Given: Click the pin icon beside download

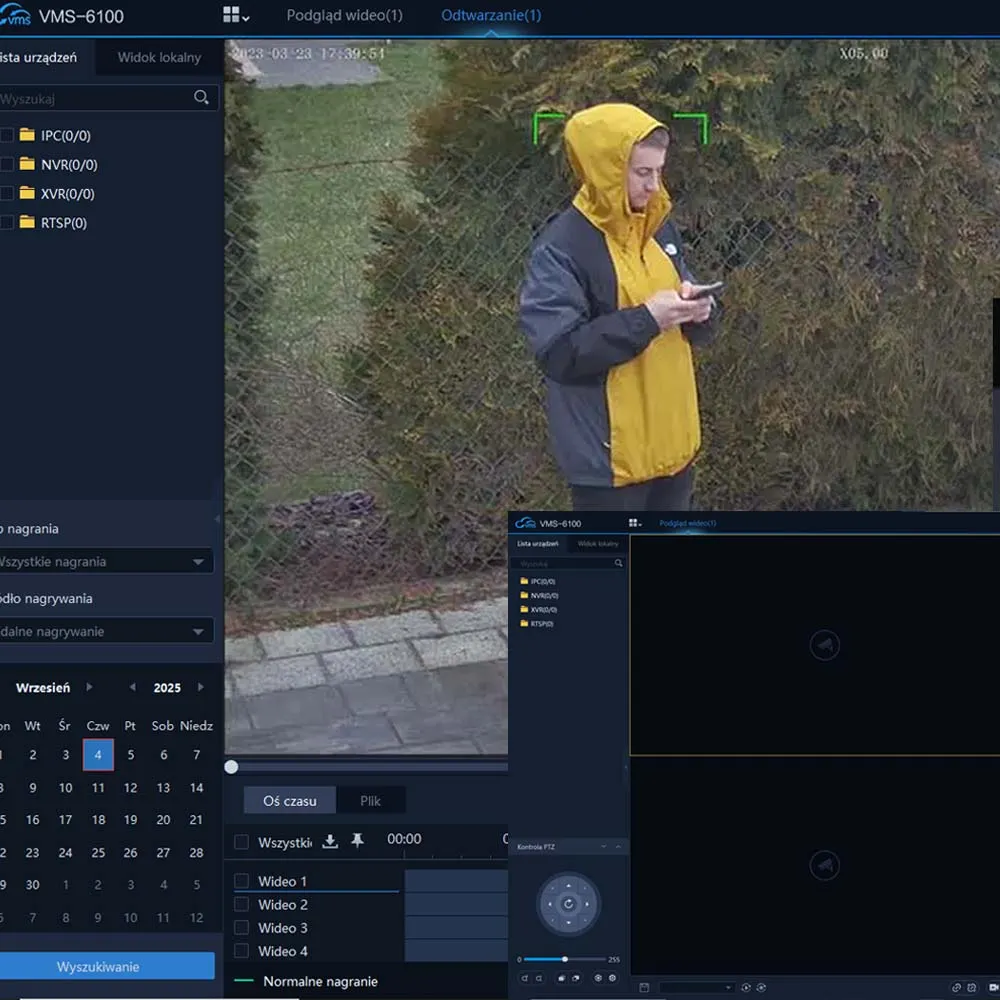Looking at the screenshot, I should pyautogui.click(x=357, y=842).
